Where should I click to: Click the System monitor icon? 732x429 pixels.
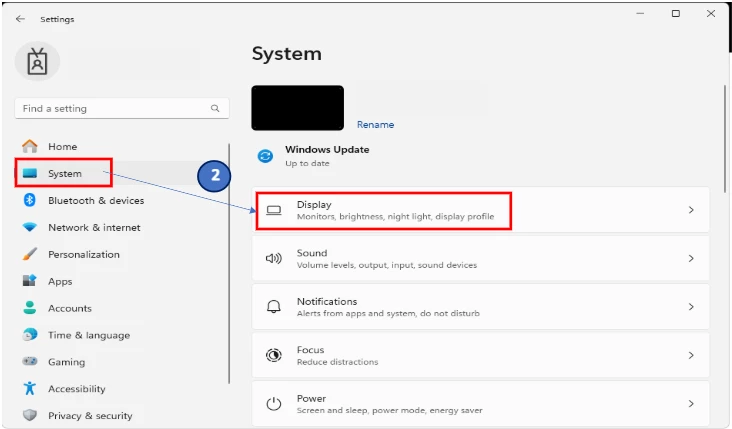click(x=30, y=173)
